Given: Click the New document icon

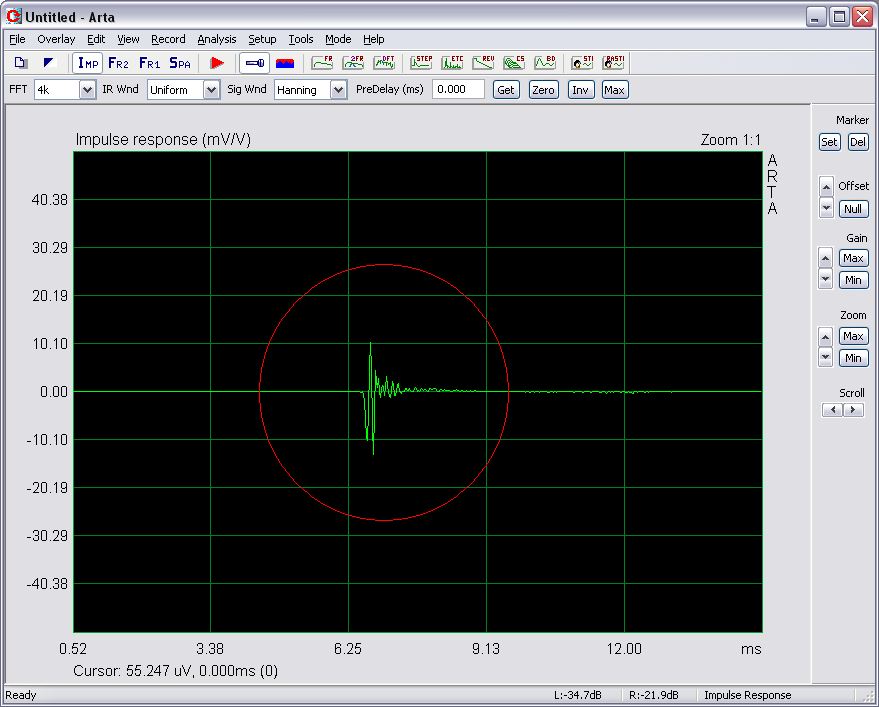Looking at the screenshot, I should tap(21, 63).
